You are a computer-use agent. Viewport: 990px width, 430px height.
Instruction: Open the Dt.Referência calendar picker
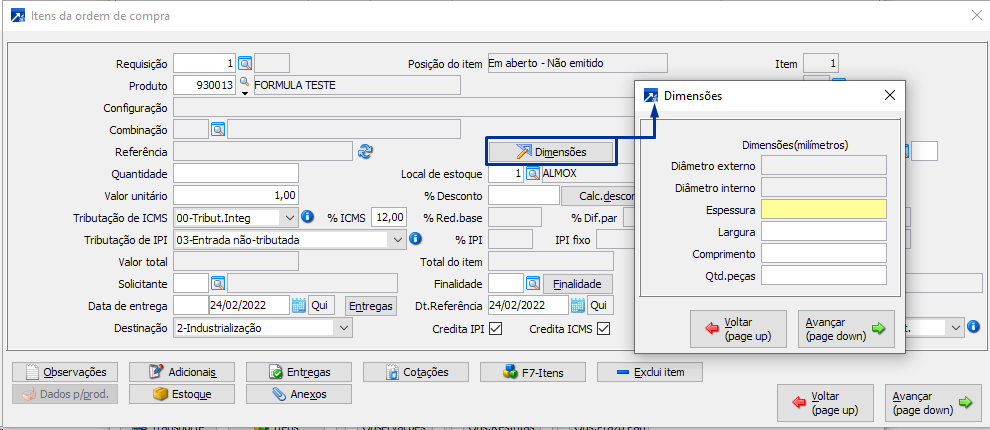click(577, 305)
